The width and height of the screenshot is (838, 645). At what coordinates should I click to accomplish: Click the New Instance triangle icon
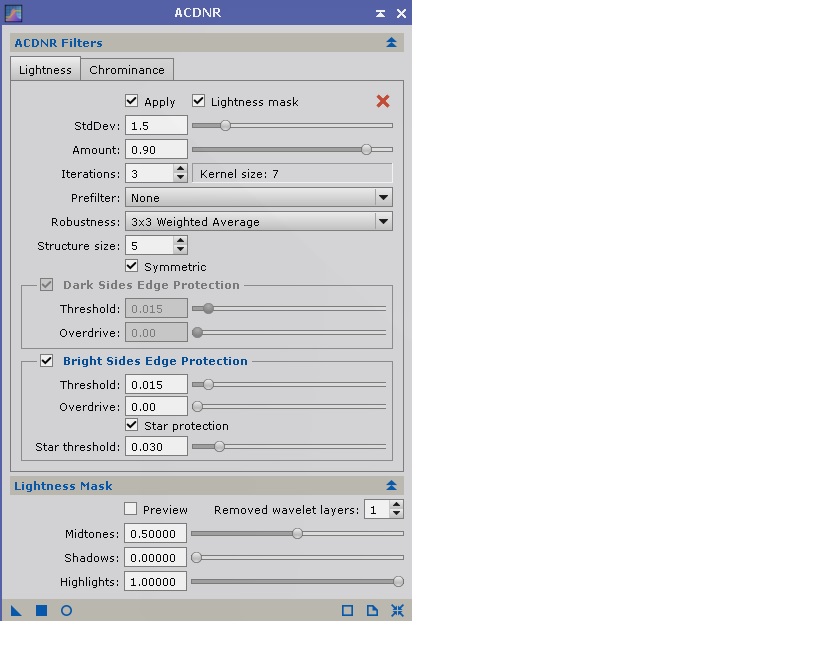[x=16, y=611]
